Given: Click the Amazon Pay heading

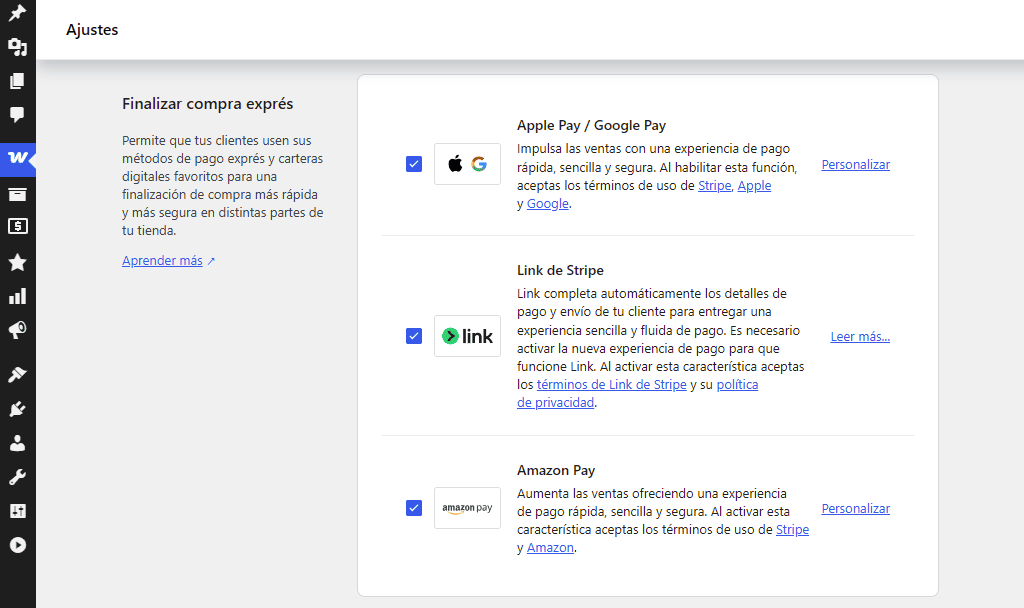Looking at the screenshot, I should pos(556,470).
